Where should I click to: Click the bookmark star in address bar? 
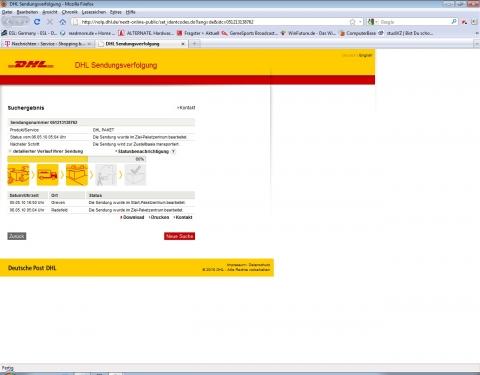click(x=352, y=22)
